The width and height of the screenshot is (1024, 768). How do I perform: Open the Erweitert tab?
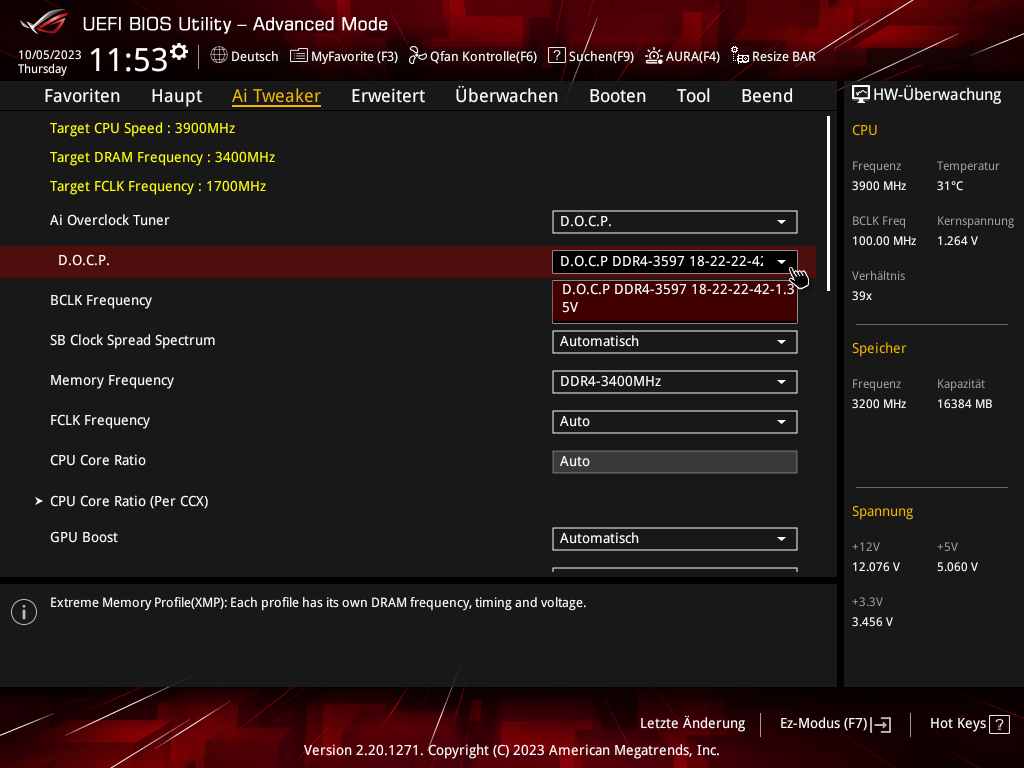(x=388, y=96)
